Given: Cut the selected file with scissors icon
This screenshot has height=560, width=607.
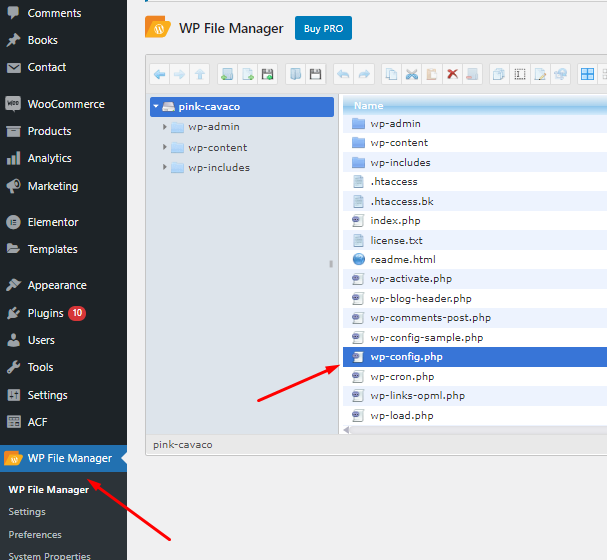Looking at the screenshot, I should tap(412, 74).
